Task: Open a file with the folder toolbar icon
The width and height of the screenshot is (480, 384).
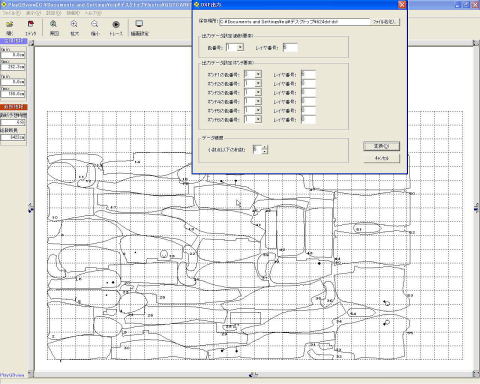Action: click(x=10, y=24)
